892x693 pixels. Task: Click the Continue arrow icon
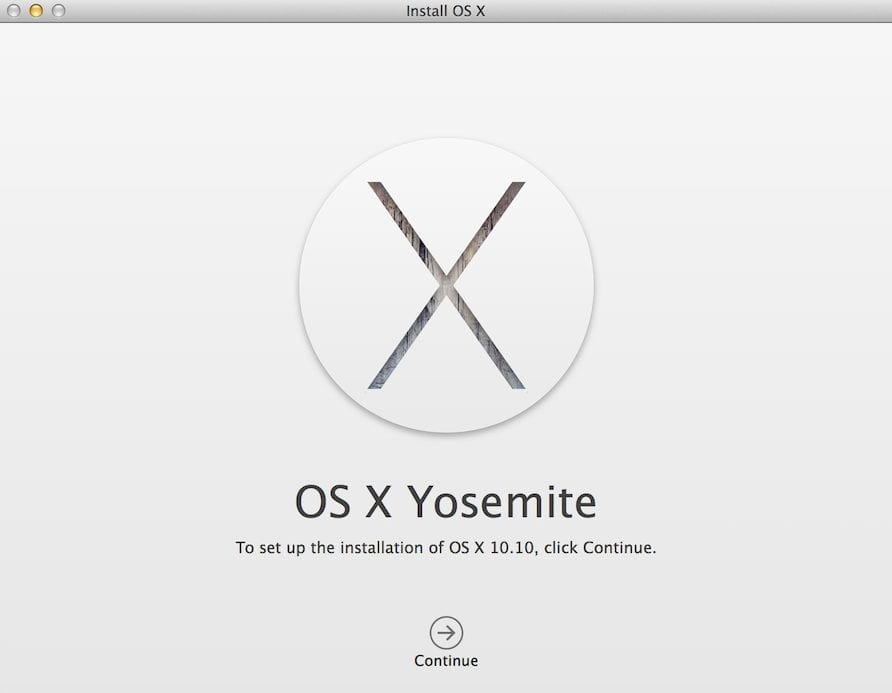pos(446,632)
